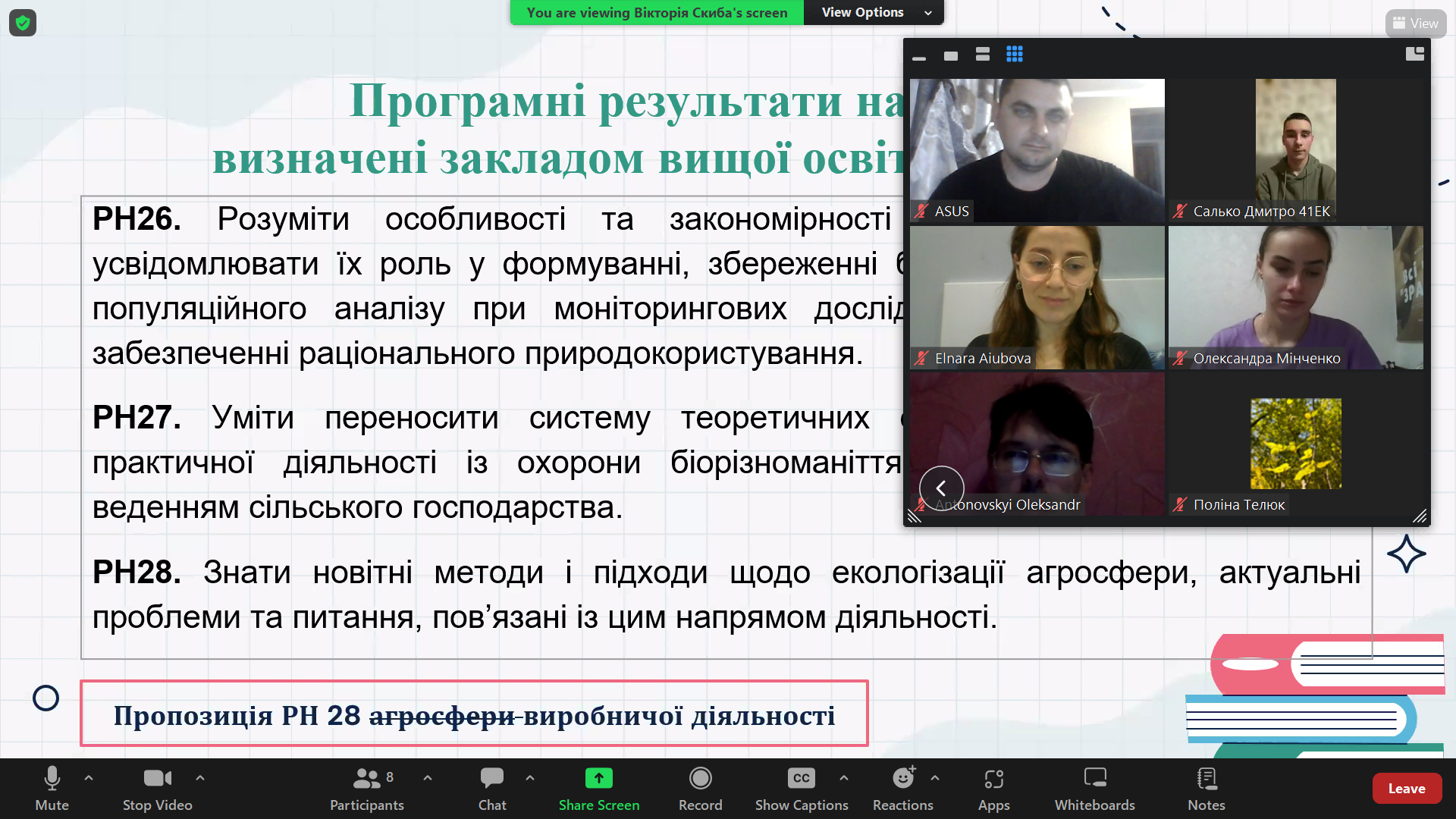
Task: Open meeting Notes
Action: 1206,789
